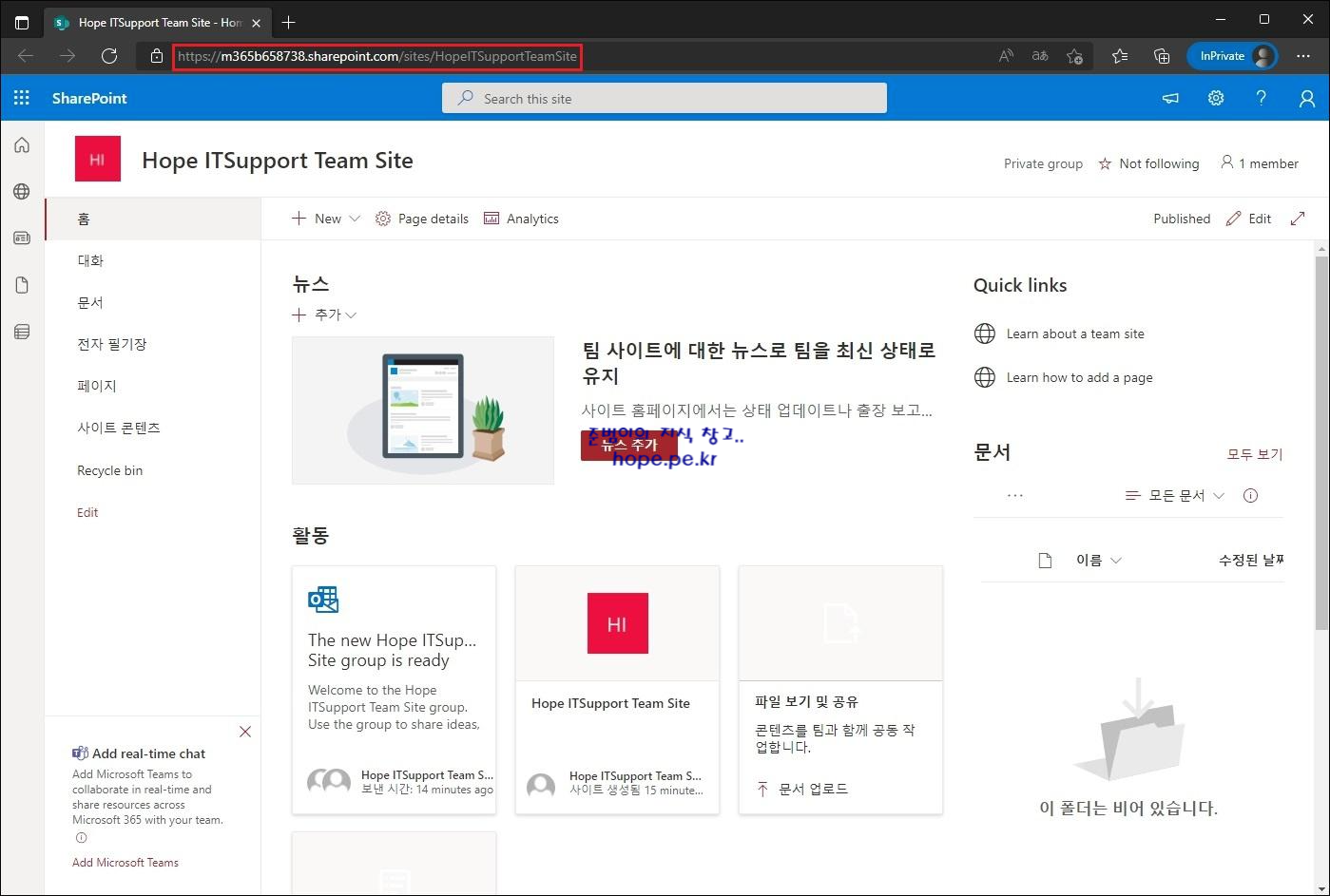Open The new Hope ITSup... group is ready card
Image resolution: width=1330 pixels, height=896 pixels.
click(394, 690)
